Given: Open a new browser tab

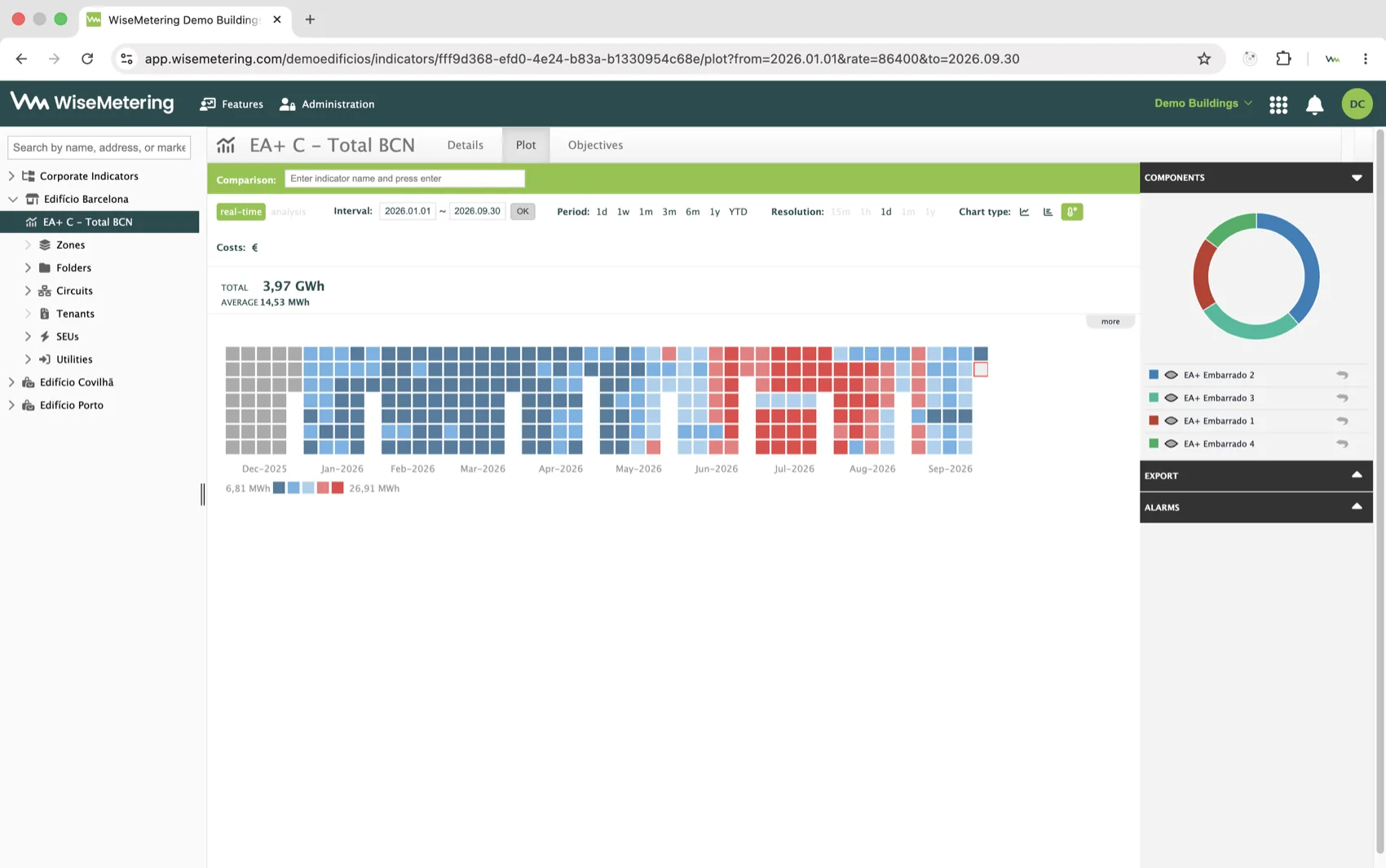Looking at the screenshot, I should pos(310,20).
